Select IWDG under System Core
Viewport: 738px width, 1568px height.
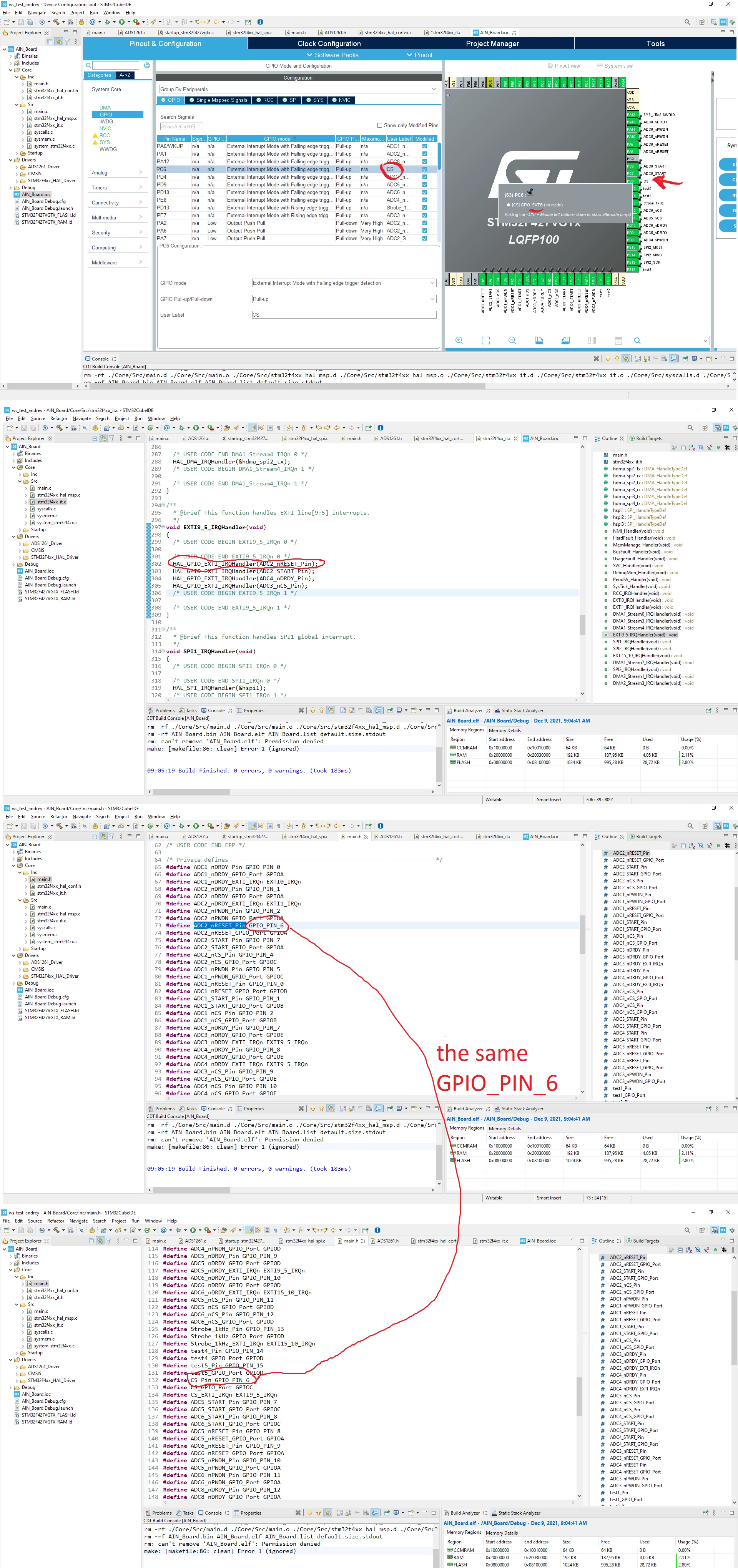(x=106, y=122)
